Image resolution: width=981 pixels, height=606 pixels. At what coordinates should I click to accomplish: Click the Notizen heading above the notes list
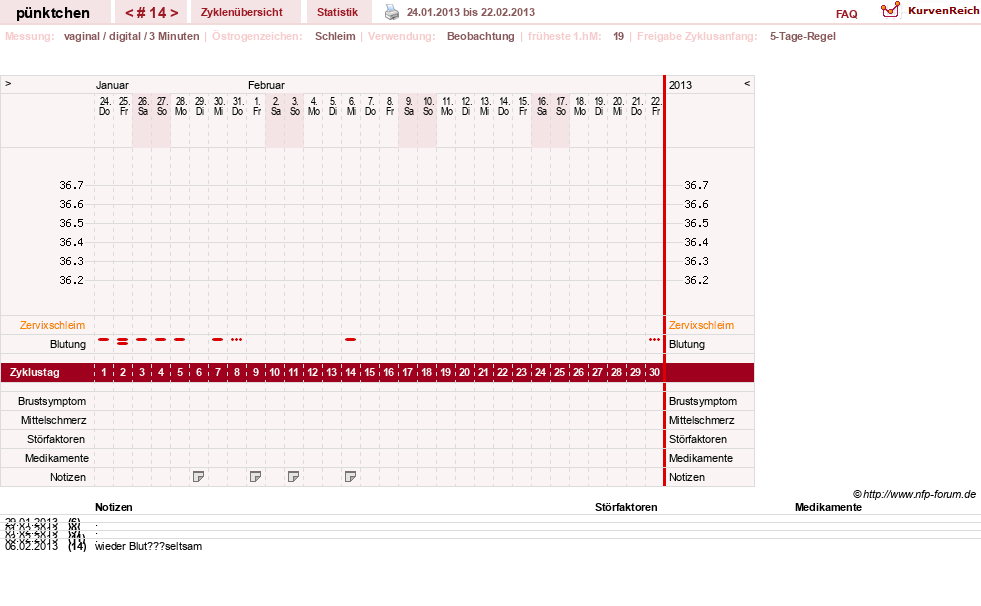(114, 507)
